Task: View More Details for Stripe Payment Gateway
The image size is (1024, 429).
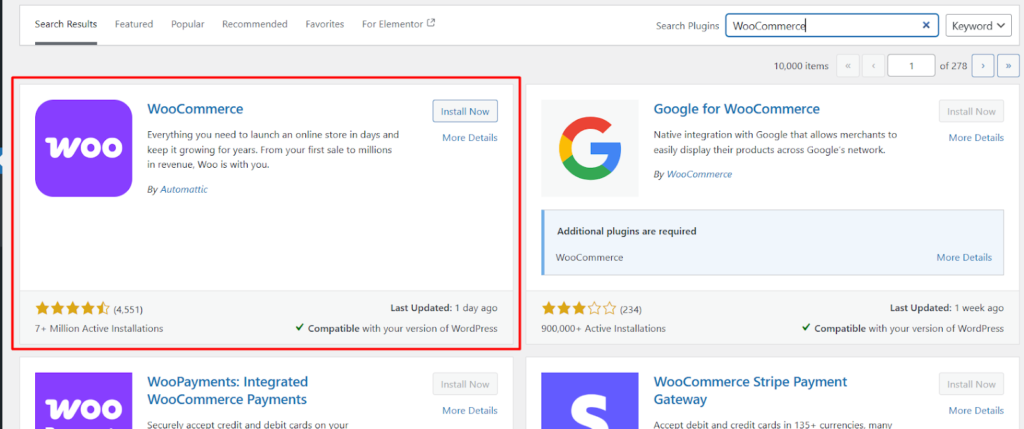Action: 976,411
